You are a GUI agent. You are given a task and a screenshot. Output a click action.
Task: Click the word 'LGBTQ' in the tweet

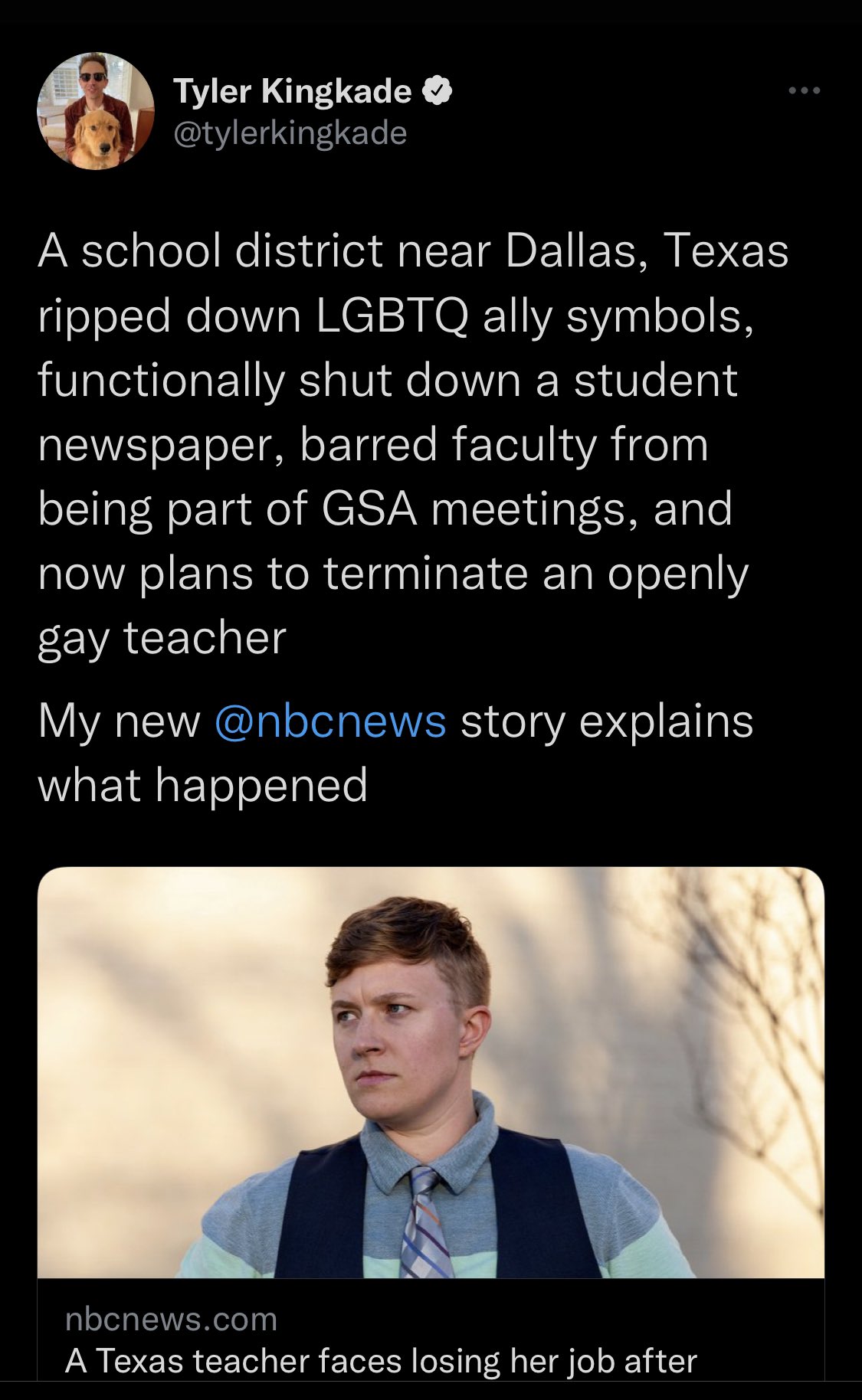(x=392, y=316)
